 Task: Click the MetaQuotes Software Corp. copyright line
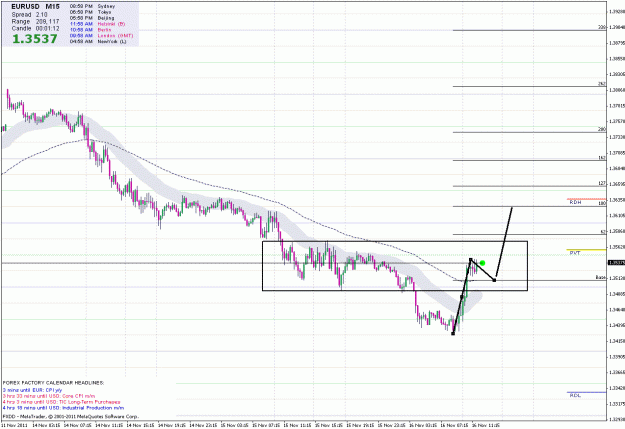click(x=70, y=416)
